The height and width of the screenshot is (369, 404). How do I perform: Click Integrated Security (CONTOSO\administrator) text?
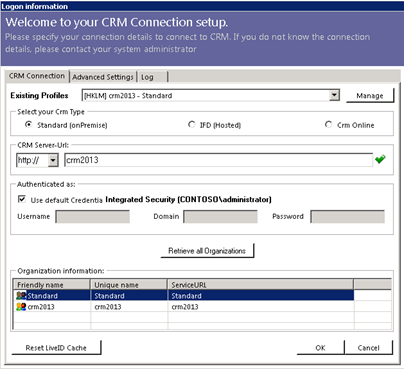coord(188,199)
